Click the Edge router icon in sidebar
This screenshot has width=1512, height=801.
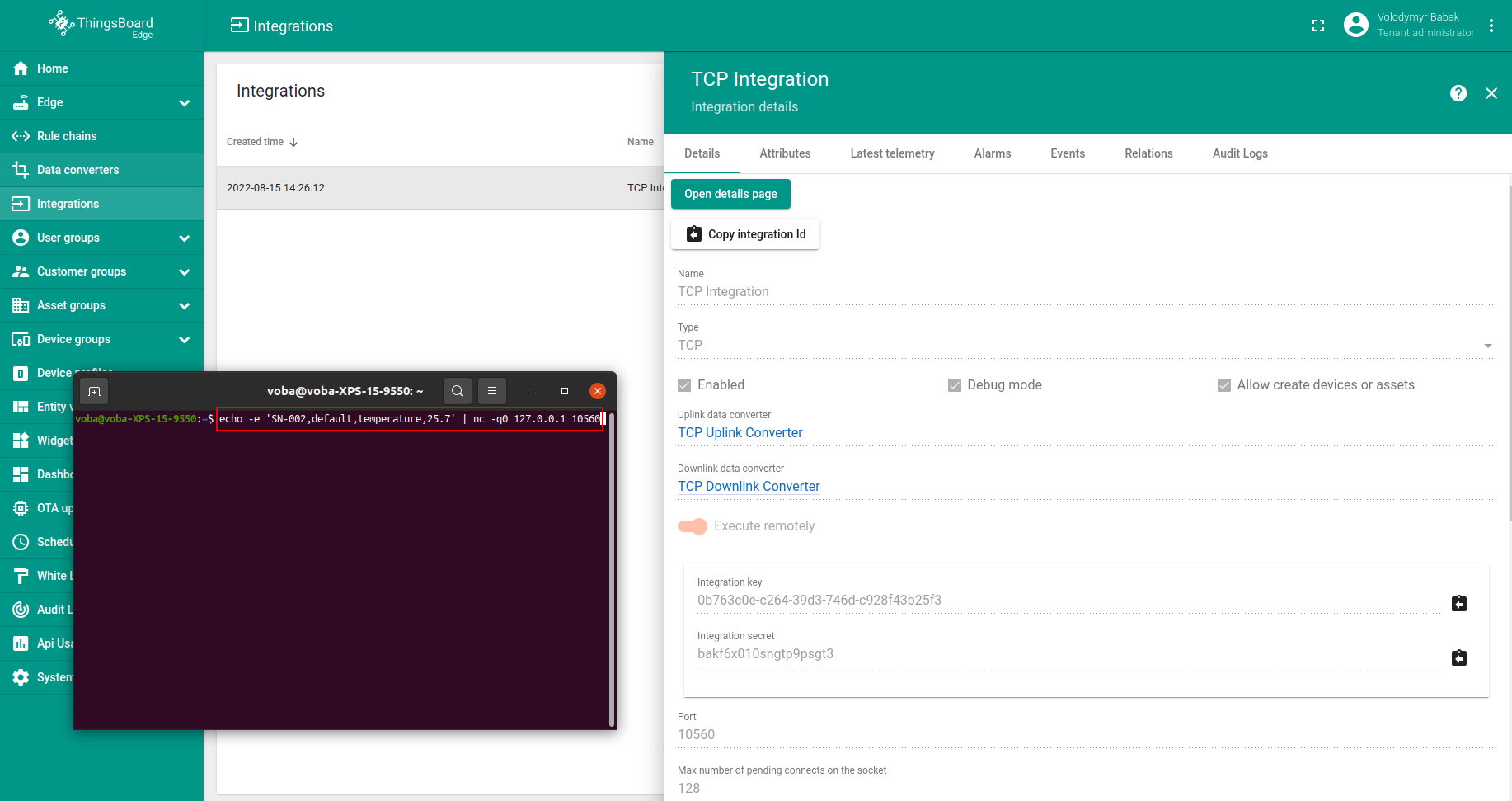[21, 102]
